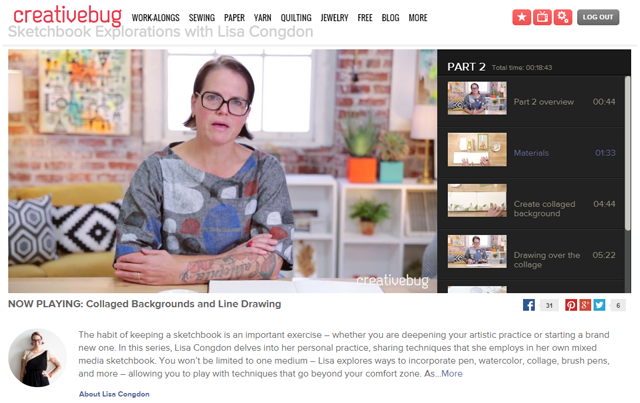Click the red star favorites icon
The width and height of the screenshot is (640, 403).
click(x=522, y=17)
